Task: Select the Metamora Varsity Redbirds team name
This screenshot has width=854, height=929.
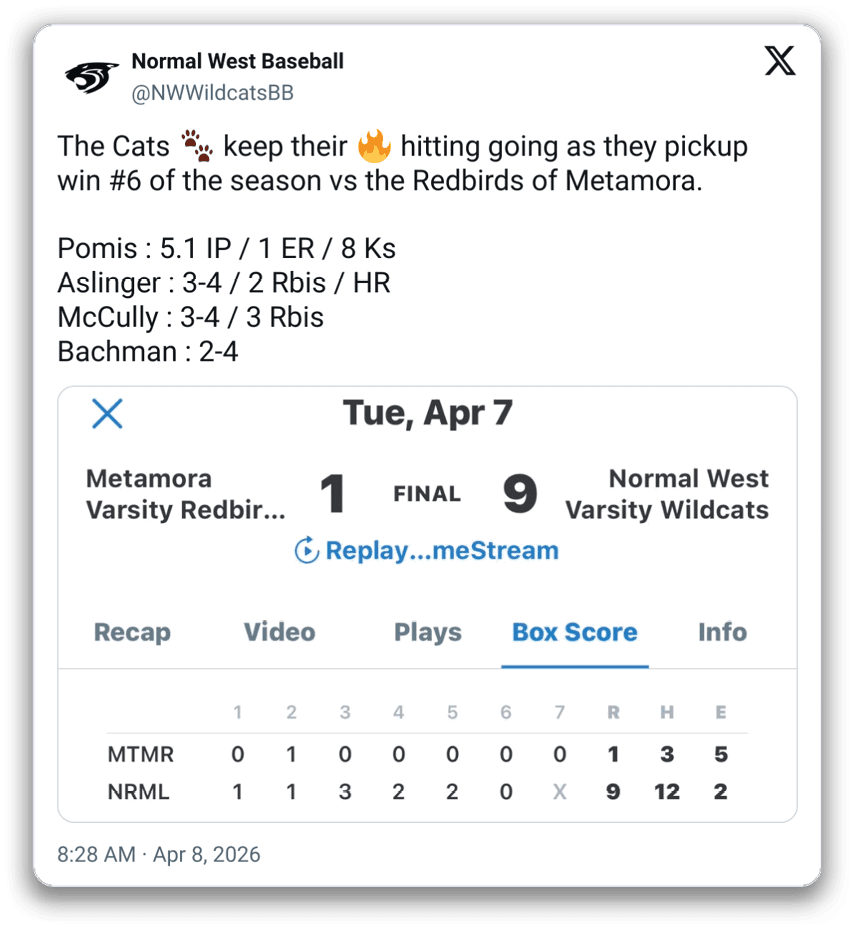Action: 186,494
